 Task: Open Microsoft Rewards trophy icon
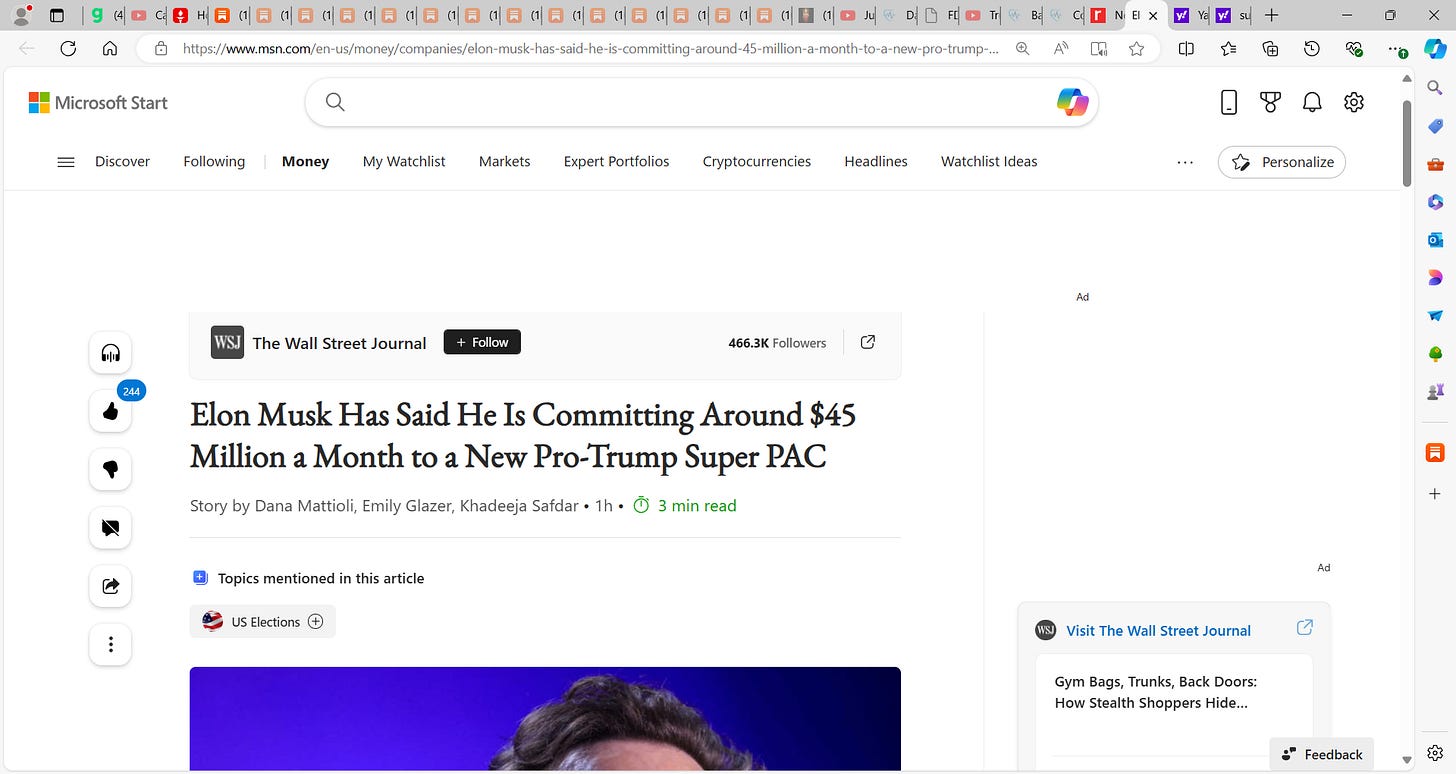[1270, 102]
